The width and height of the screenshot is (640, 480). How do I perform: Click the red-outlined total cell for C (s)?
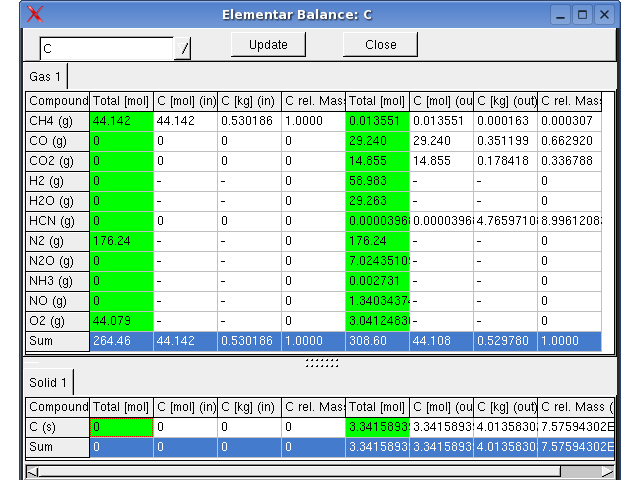click(x=121, y=427)
